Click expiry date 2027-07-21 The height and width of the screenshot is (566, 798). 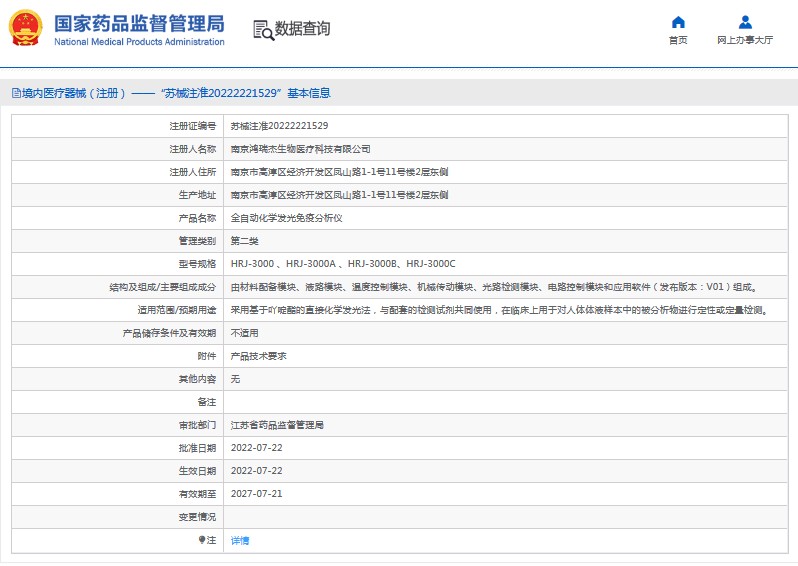click(256, 494)
